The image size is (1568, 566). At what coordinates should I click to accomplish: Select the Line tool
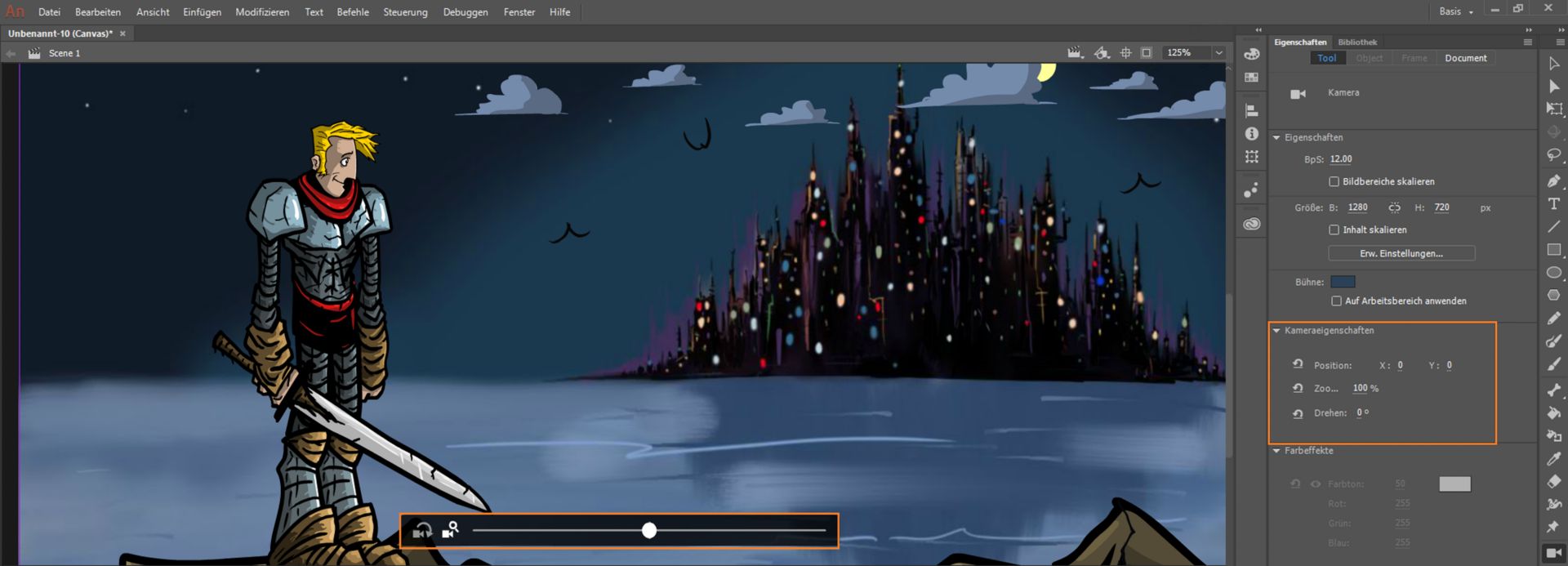pyautogui.click(x=1553, y=226)
